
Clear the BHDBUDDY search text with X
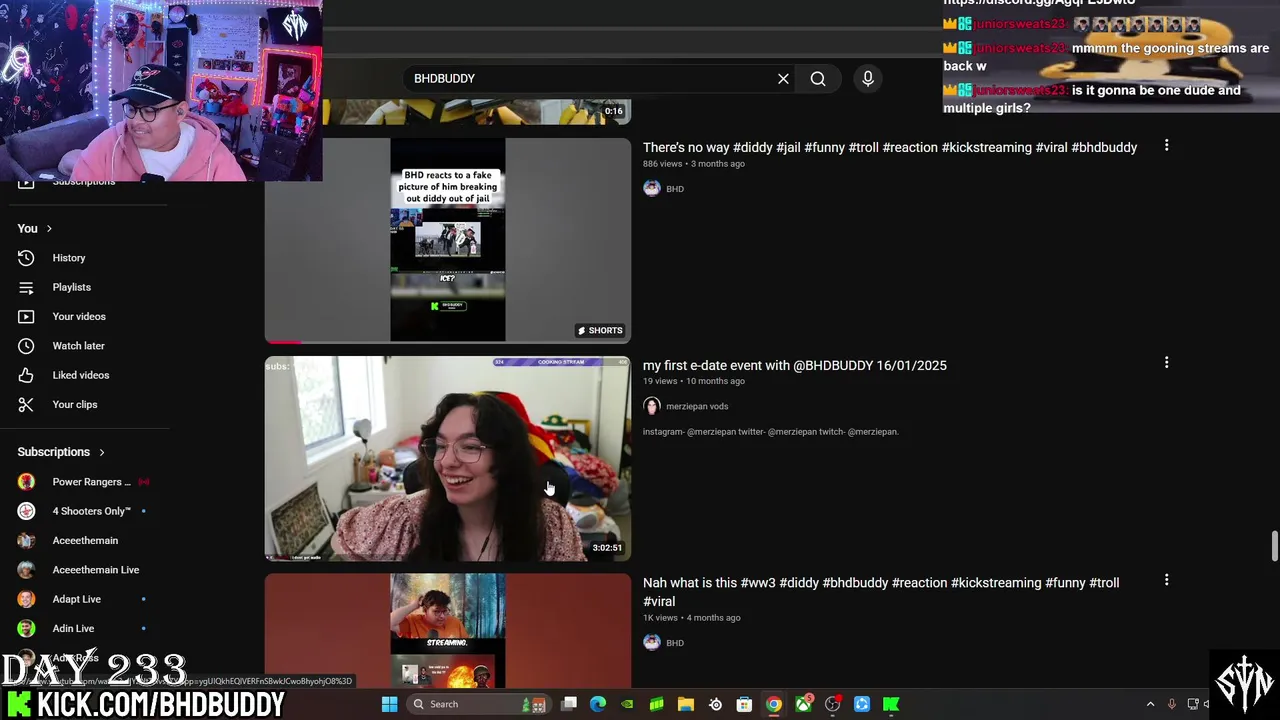pyautogui.click(x=783, y=78)
